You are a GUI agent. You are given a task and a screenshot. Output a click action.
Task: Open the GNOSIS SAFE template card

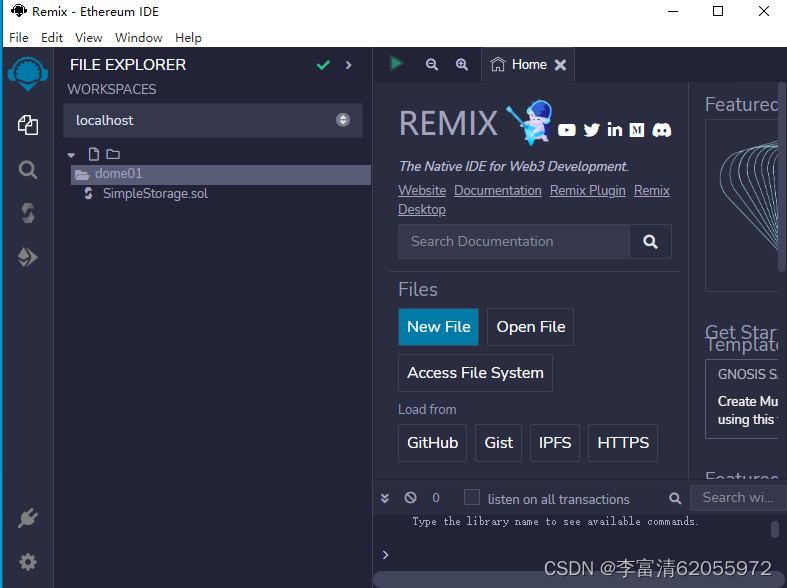742,399
